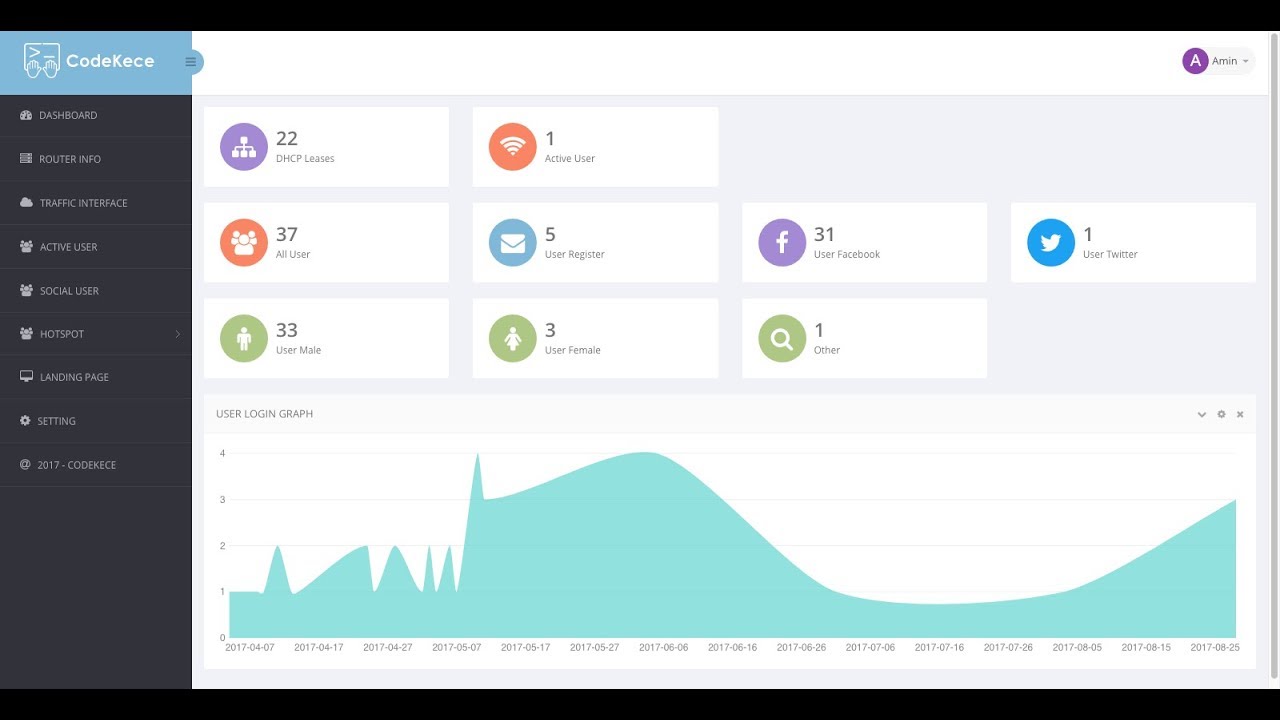1280x720 pixels.
Task: Click the '37' All User count
Action: coord(287,235)
